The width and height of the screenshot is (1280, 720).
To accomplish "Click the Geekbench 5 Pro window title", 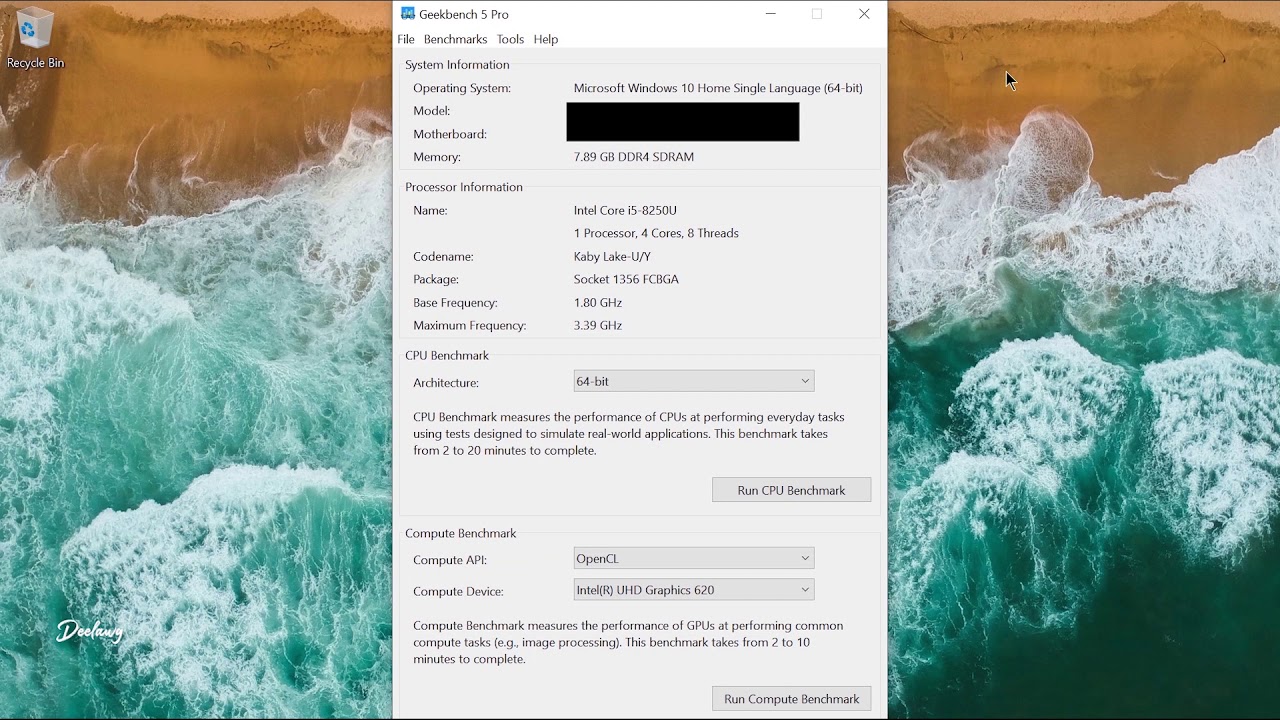I will click(464, 14).
